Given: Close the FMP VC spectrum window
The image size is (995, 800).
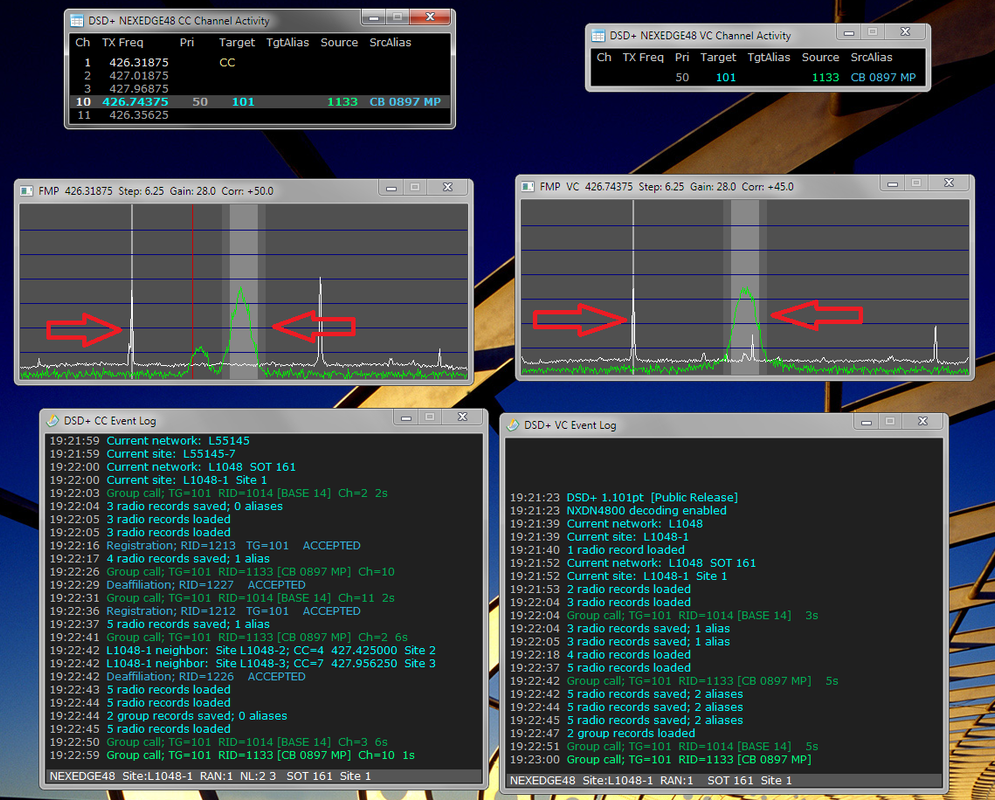Looking at the screenshot, I should 949,183.
